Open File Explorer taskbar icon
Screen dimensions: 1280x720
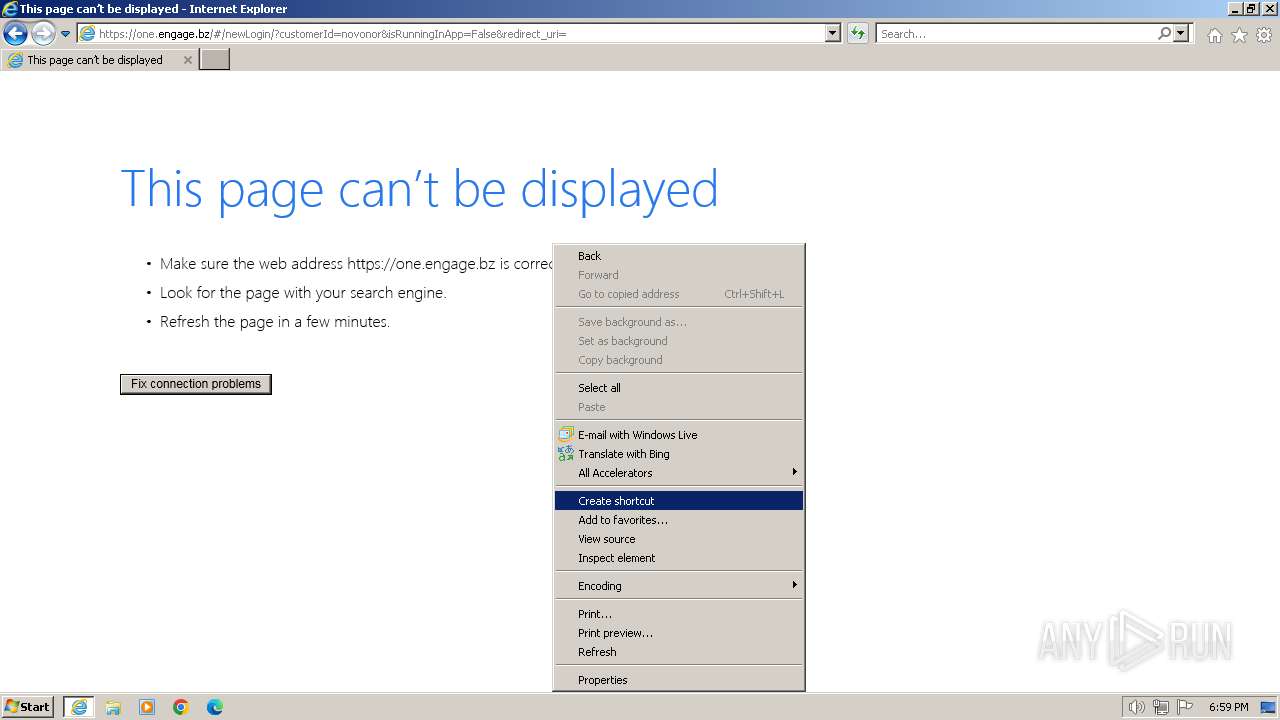(x=113, y=707)
